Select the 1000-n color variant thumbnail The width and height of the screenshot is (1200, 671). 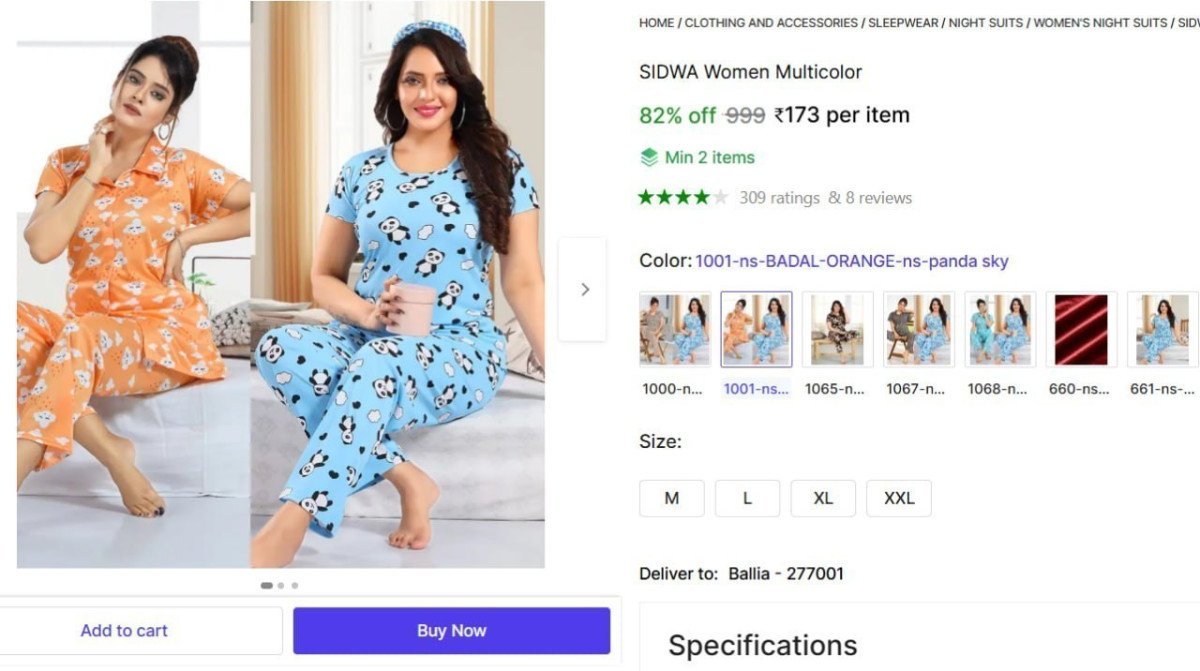coord(674,330)
